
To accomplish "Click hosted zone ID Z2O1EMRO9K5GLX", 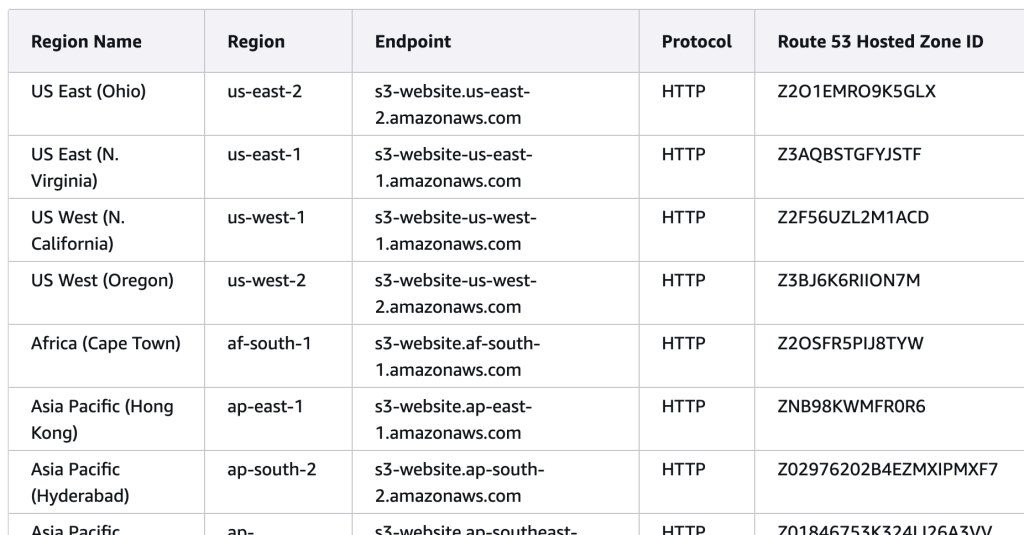I will pyautogui.click(x=857, y=92).
